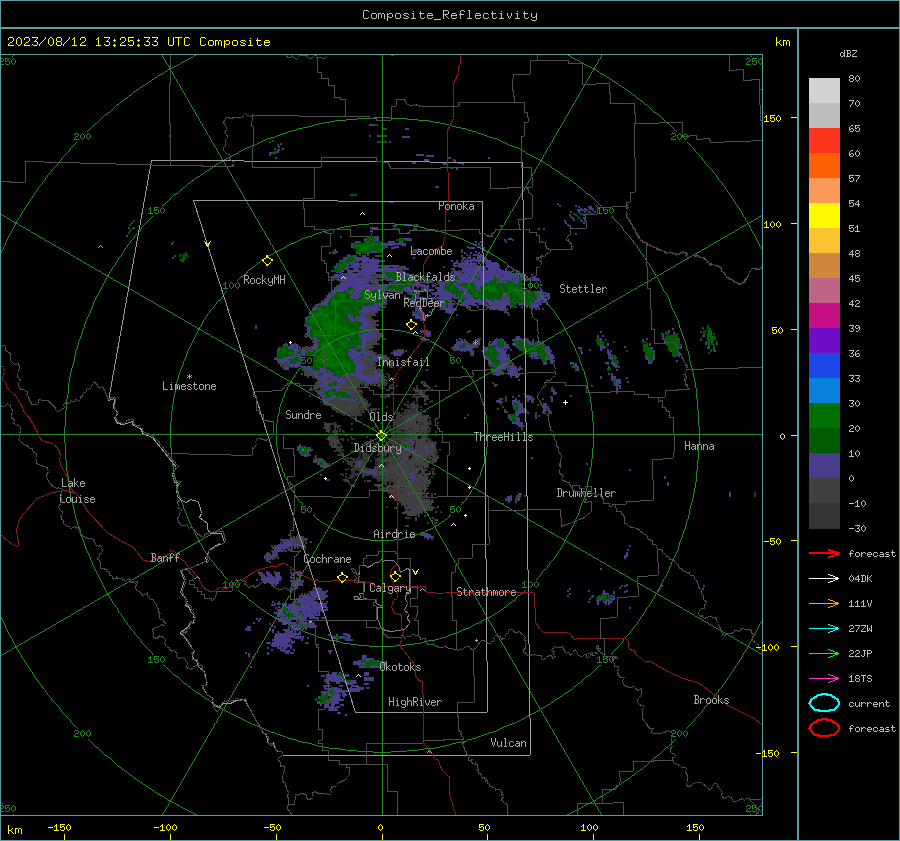Click the 150 tick on right km axis
Screen dimensions: 900x841
[x=772, y=118]
